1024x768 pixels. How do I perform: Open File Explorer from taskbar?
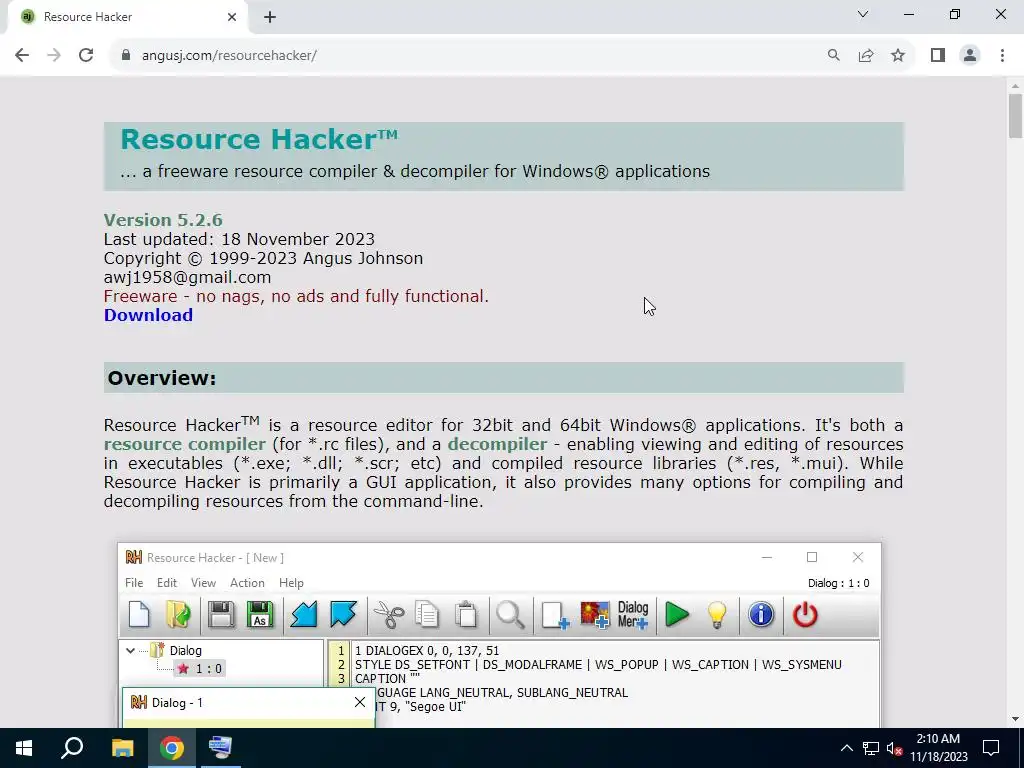(x=122, y=748)
